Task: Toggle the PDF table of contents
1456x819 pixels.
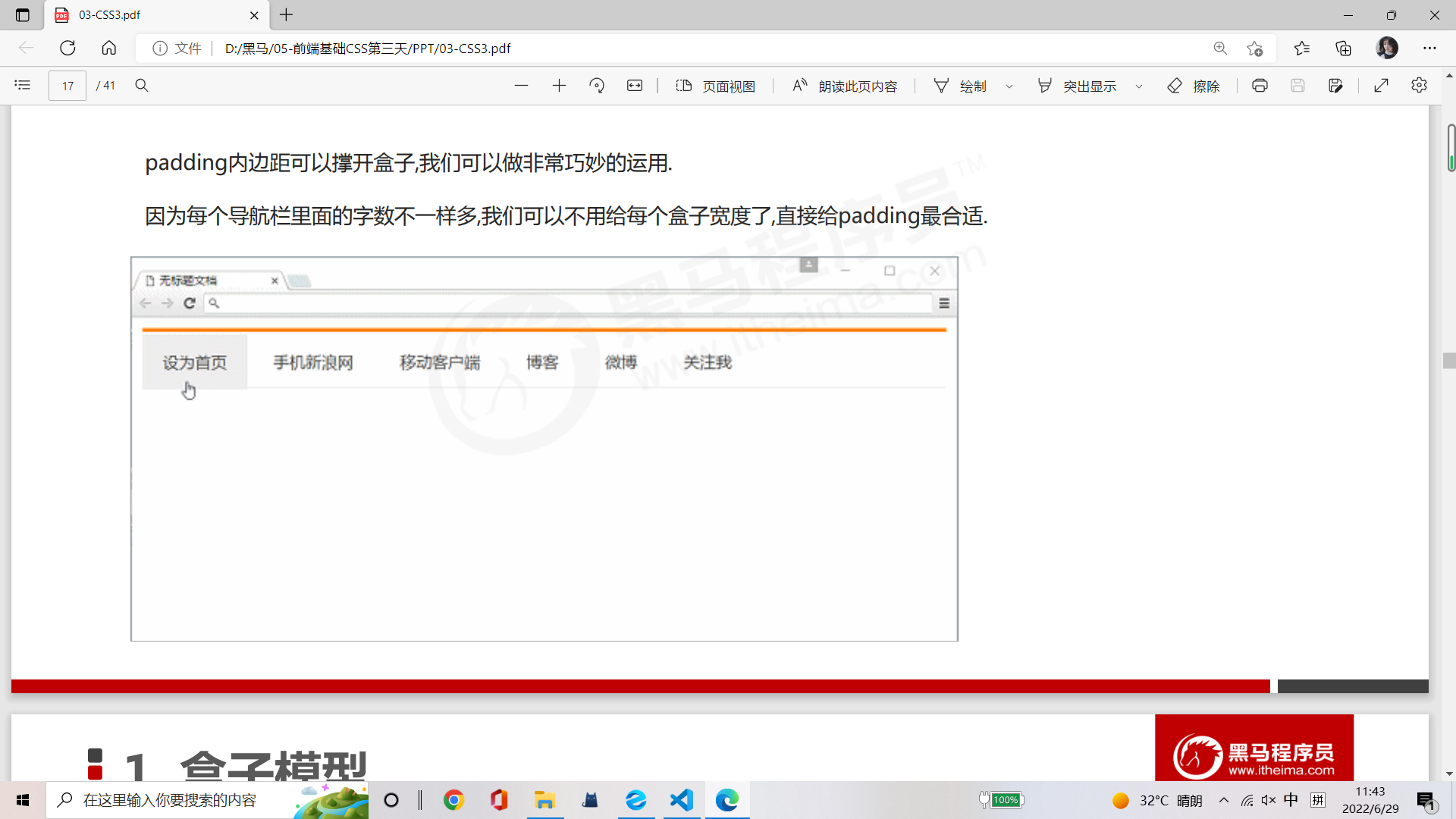Action: point(23,85)
